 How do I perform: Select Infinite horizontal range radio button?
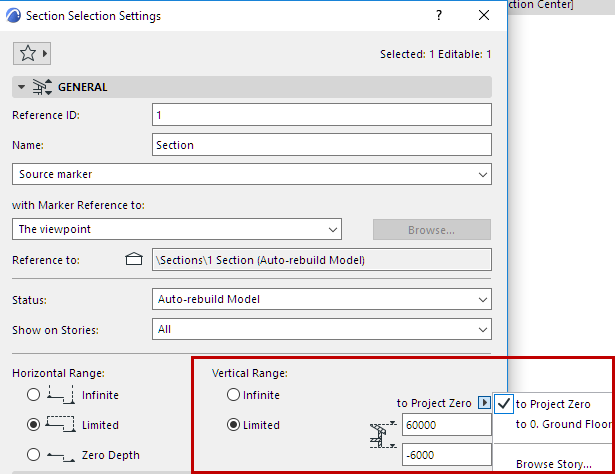34,395
